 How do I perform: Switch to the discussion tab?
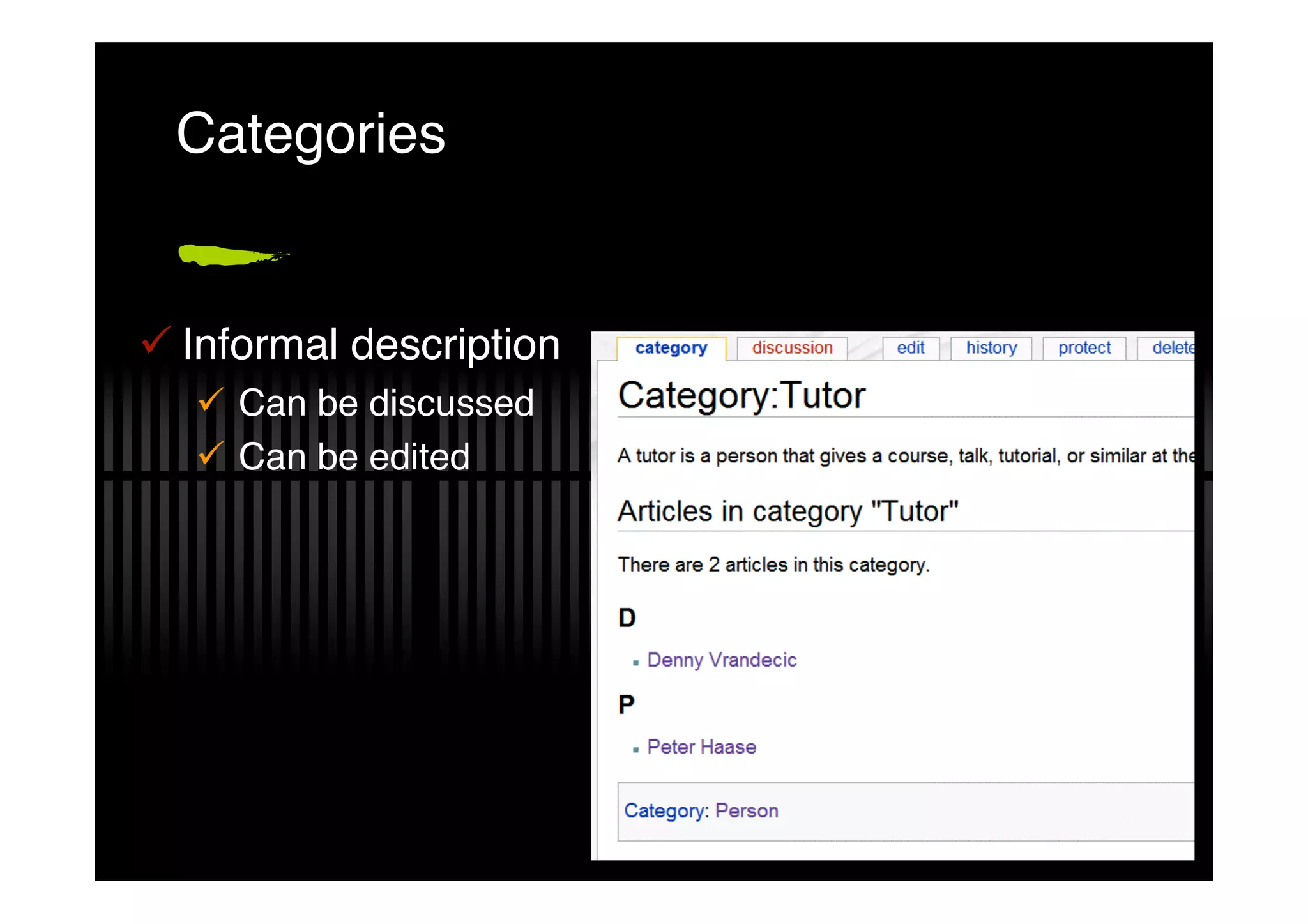click(792, 348)
